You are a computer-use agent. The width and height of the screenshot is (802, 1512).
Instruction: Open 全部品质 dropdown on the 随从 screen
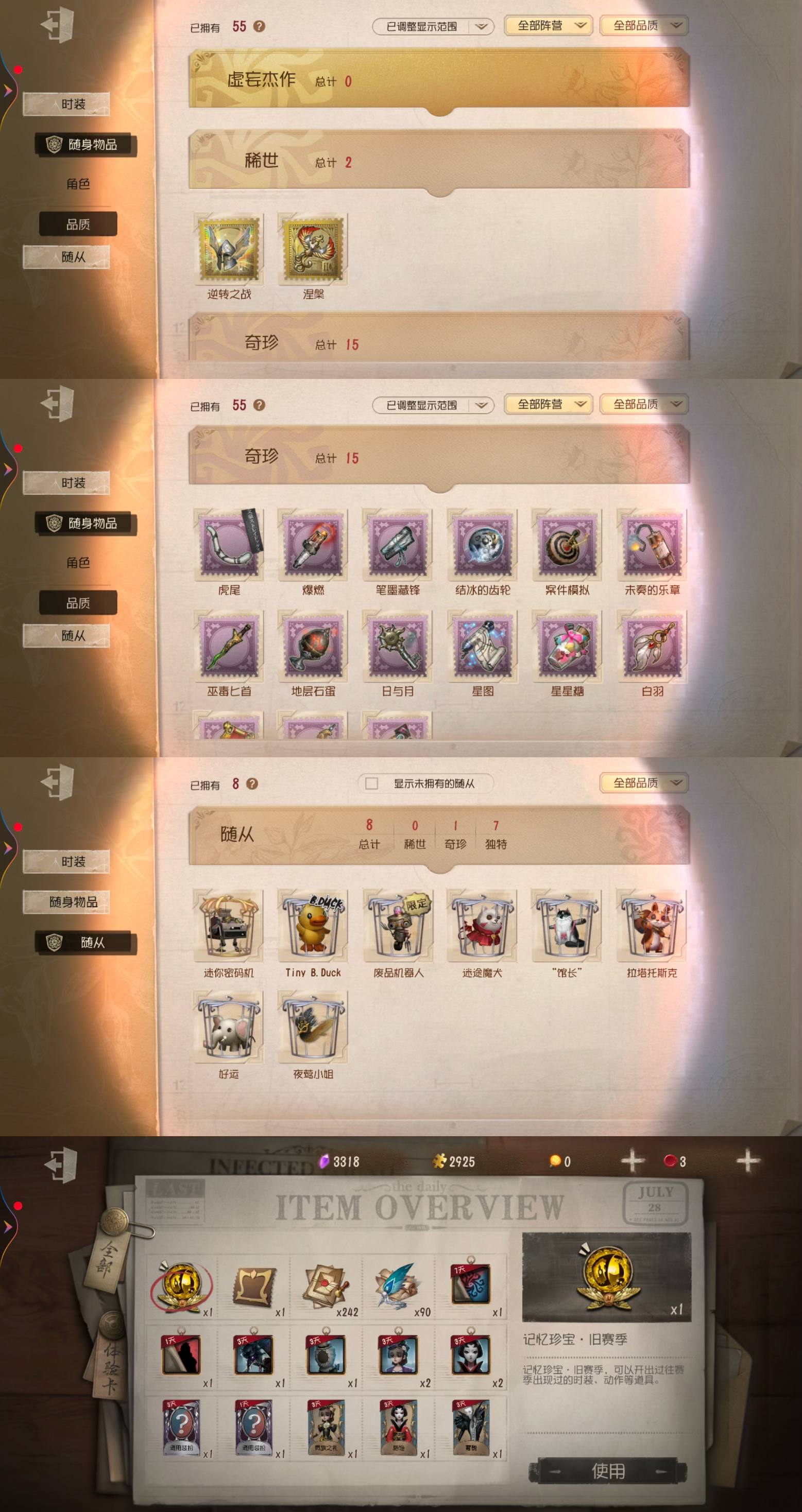(x=643, y=783)
